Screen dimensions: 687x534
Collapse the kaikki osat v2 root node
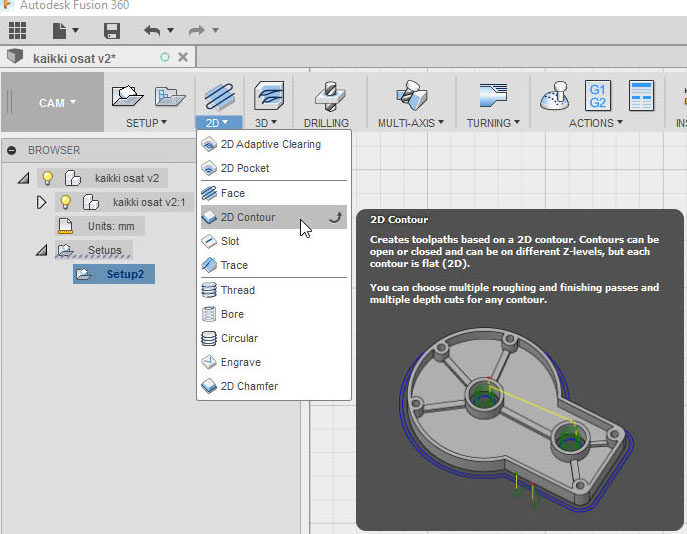click(x=24, y=178)
